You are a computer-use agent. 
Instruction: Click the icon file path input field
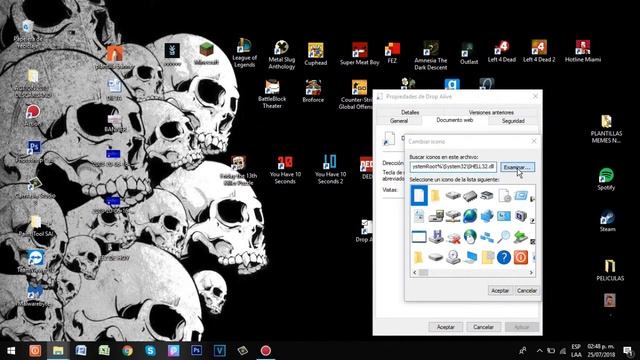point(453,167)
